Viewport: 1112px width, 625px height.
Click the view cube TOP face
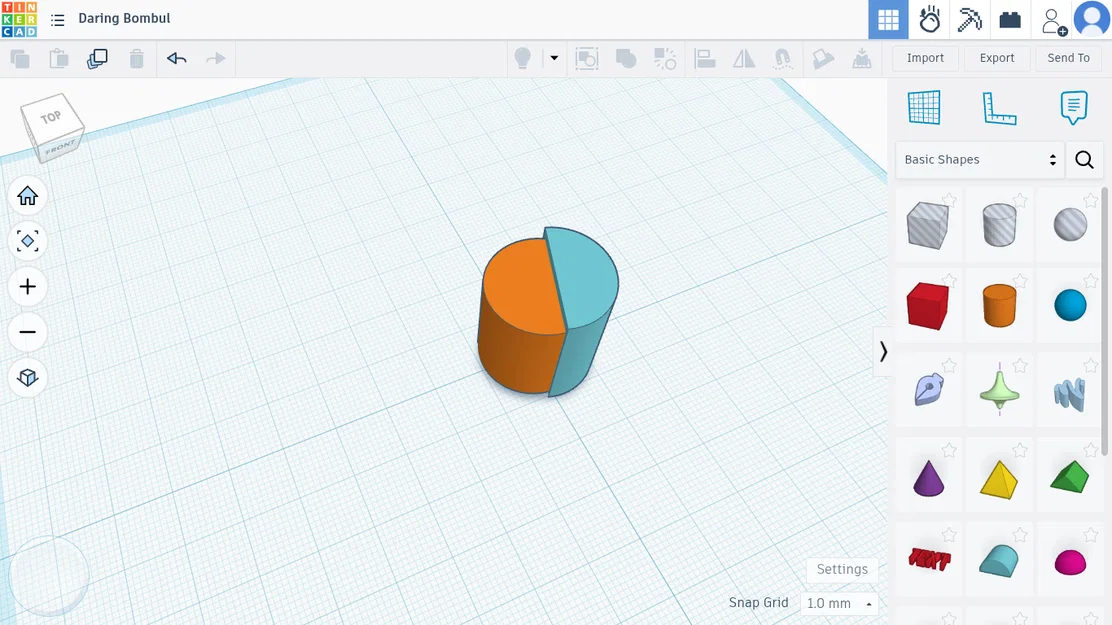point(51,116)
